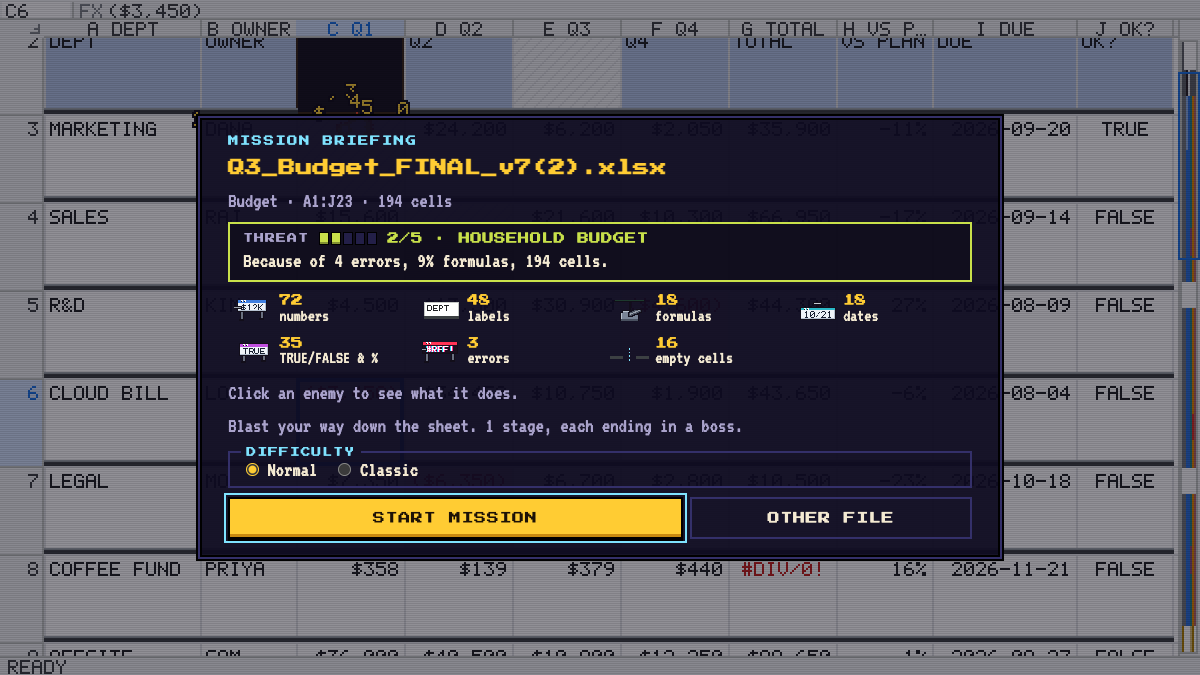This screenshot has width=1200, height=675.
Task: Select Classic difficulty
Action: click(378, 470)
